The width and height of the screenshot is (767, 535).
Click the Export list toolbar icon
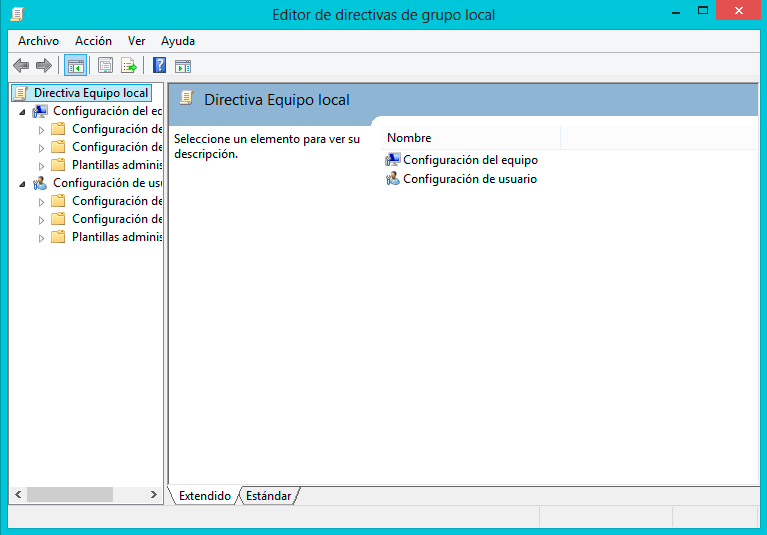[x=129, y=66]
